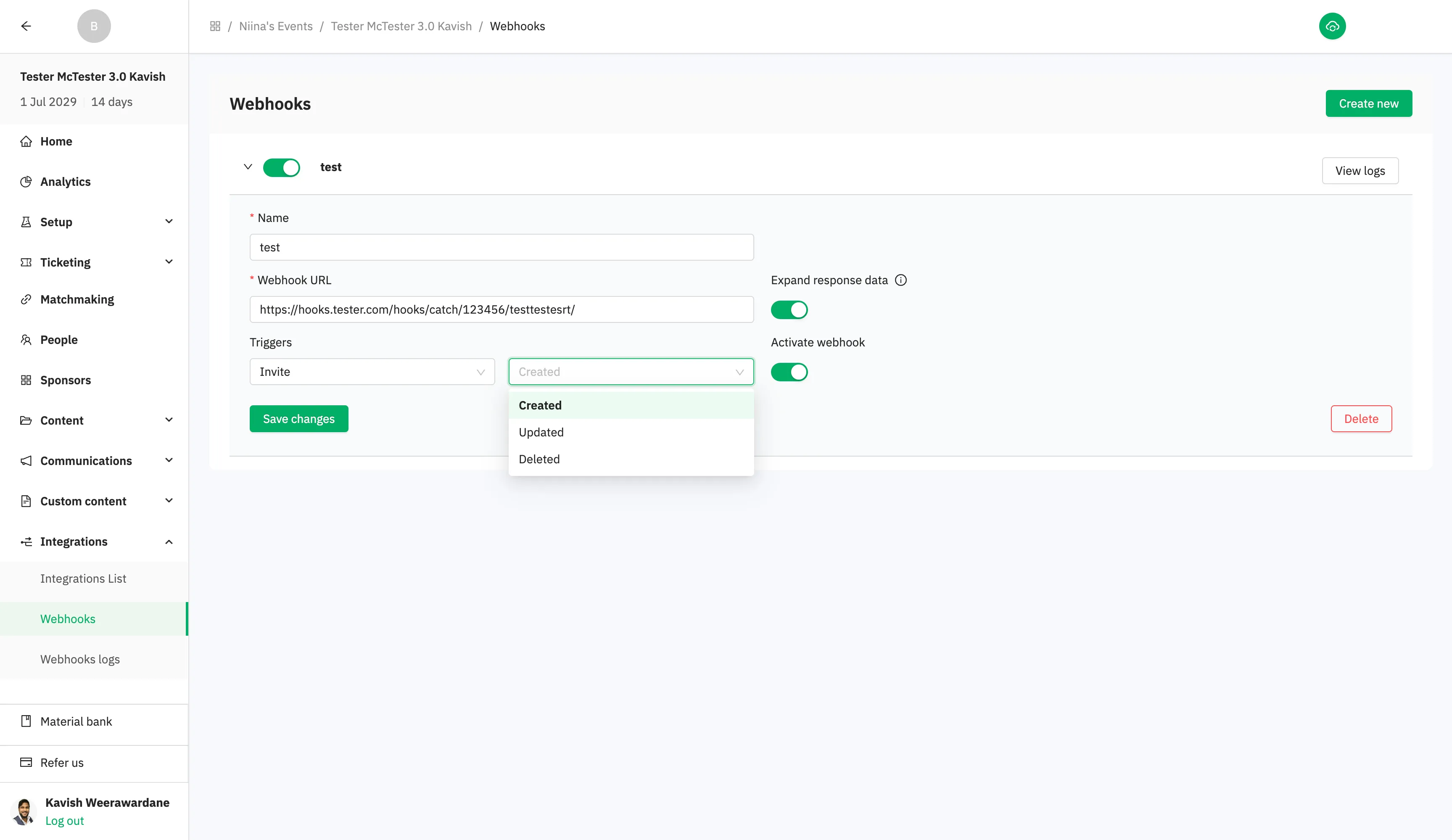Click the Custom content document icon
The height and width of the screenshot is (840, 1452).
point(26,501)
